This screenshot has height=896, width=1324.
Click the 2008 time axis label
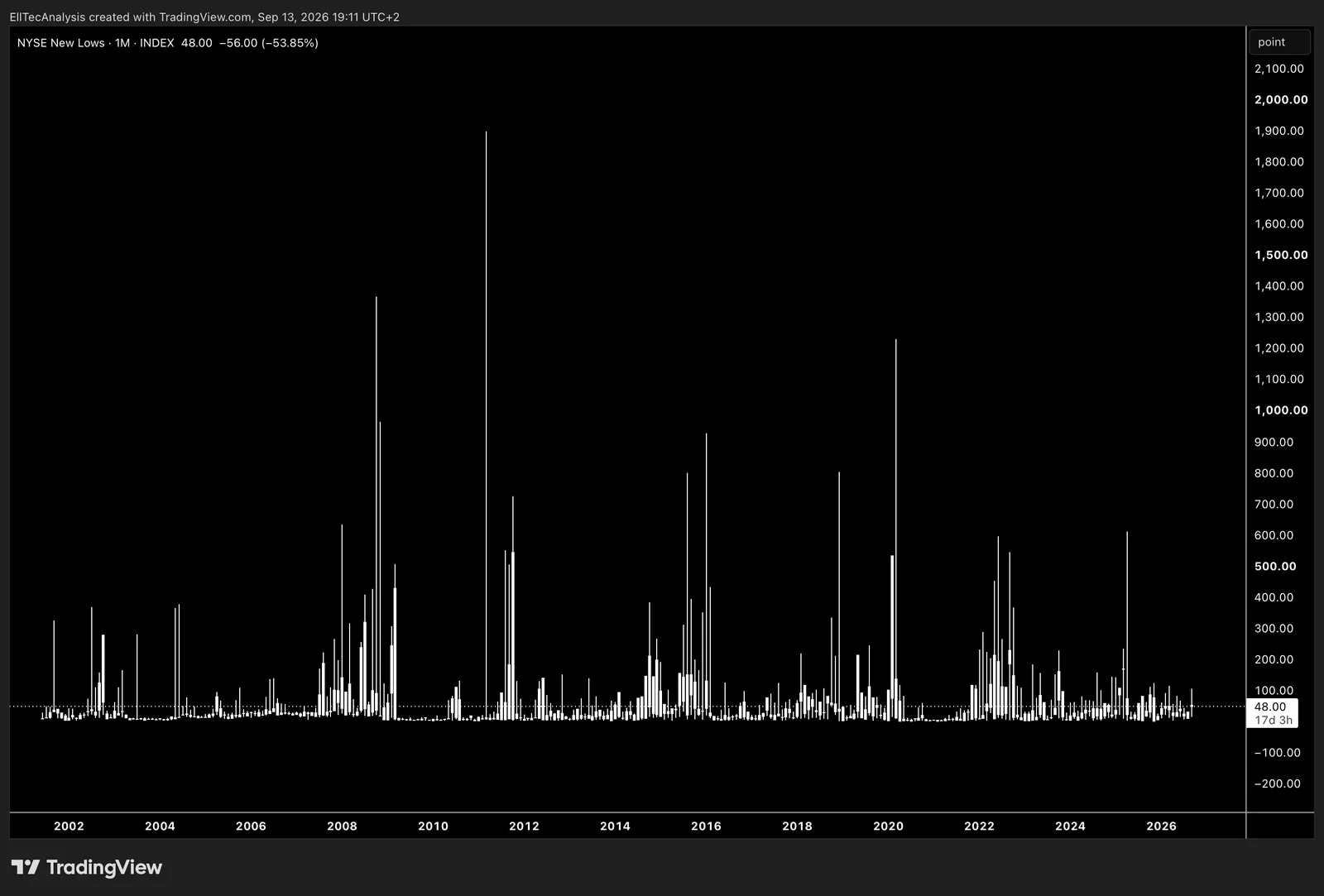click(x=342, y=826)
